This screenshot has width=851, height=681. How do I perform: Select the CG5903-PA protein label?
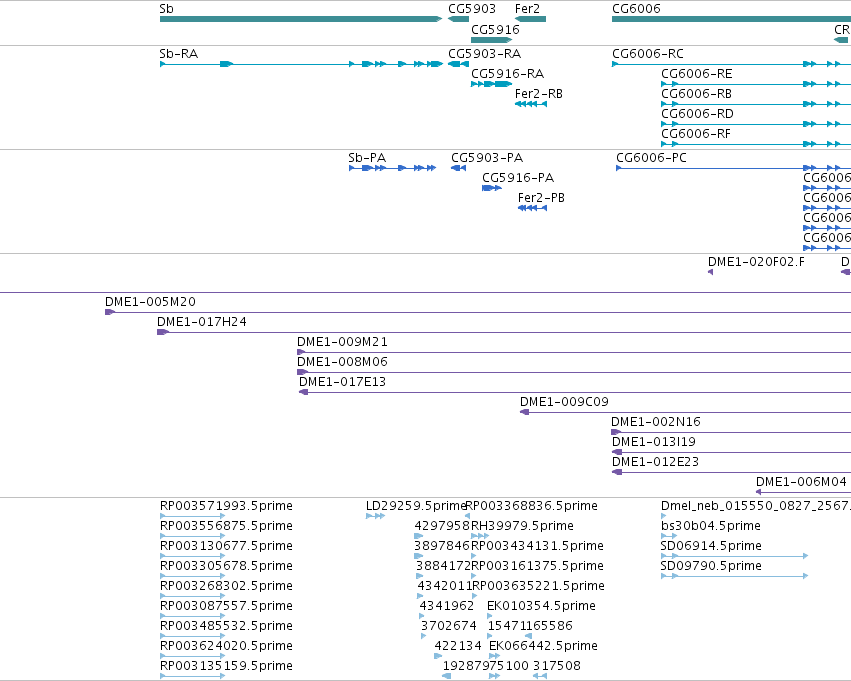pyautogui.click(x=487, y=158)
